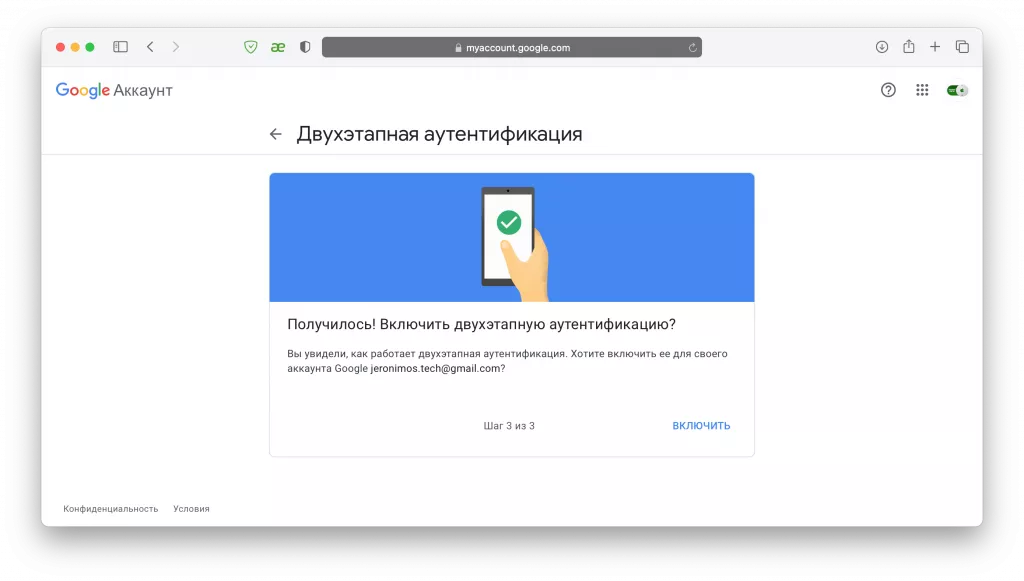Click the Двухэтапная аутентификация page title

439,134
